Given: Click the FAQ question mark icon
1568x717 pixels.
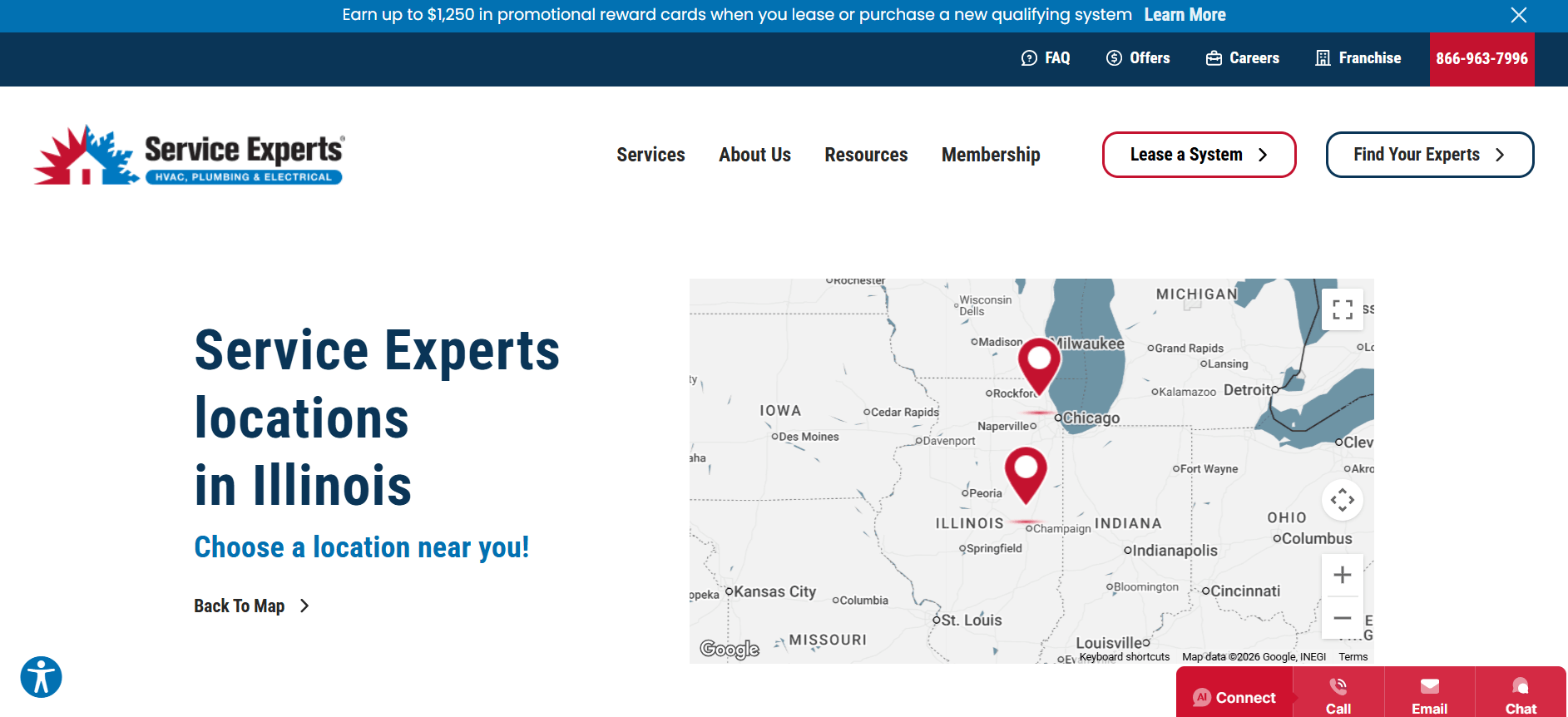Looking at the screenshot, I should click(1029, 58).
